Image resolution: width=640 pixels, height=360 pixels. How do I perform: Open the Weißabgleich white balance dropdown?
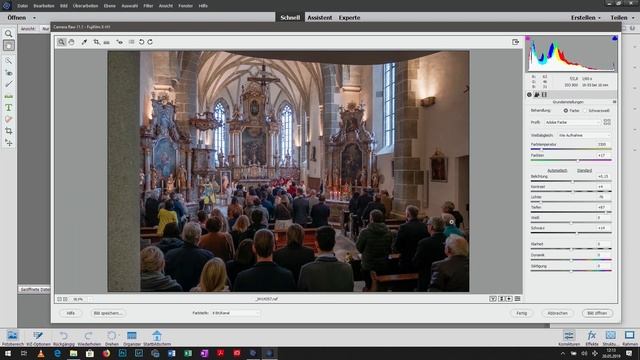click(584, 135)
